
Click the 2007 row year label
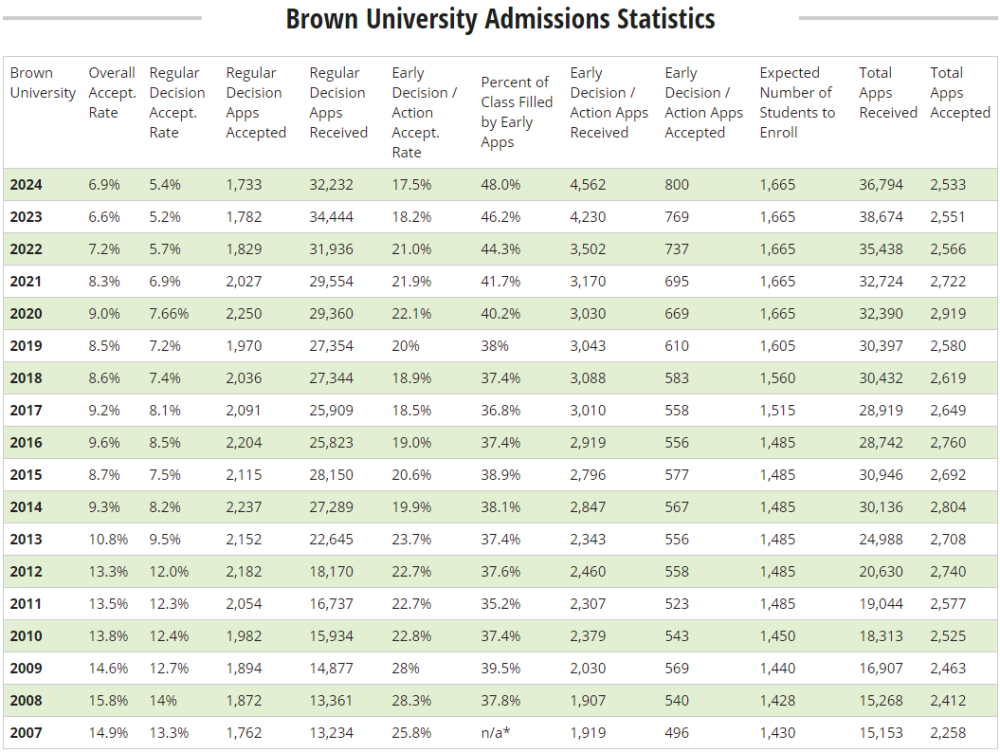point(26,733)
